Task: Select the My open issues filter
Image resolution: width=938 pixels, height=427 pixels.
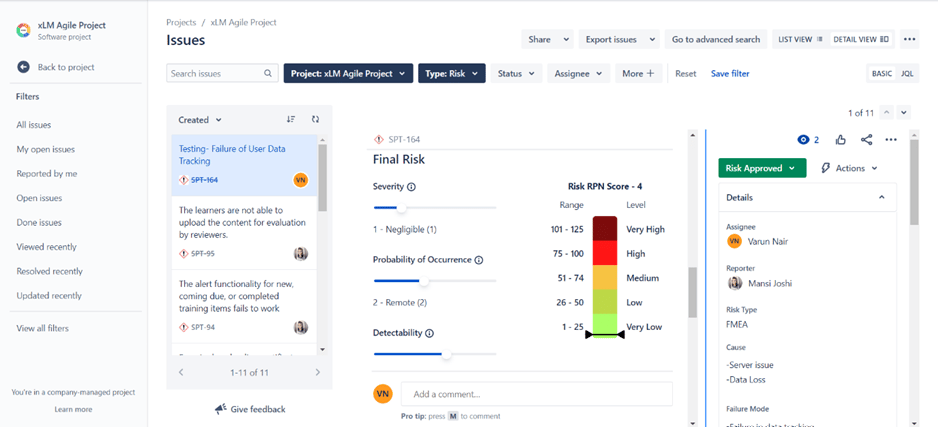Action: (45, 150)
